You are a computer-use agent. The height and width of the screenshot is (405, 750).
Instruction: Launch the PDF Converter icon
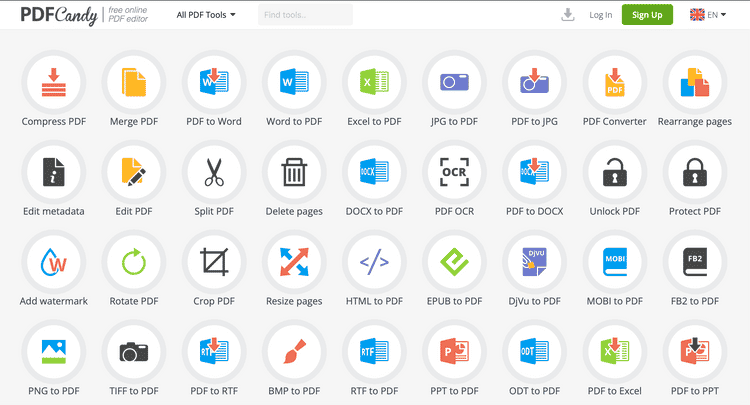615,82
